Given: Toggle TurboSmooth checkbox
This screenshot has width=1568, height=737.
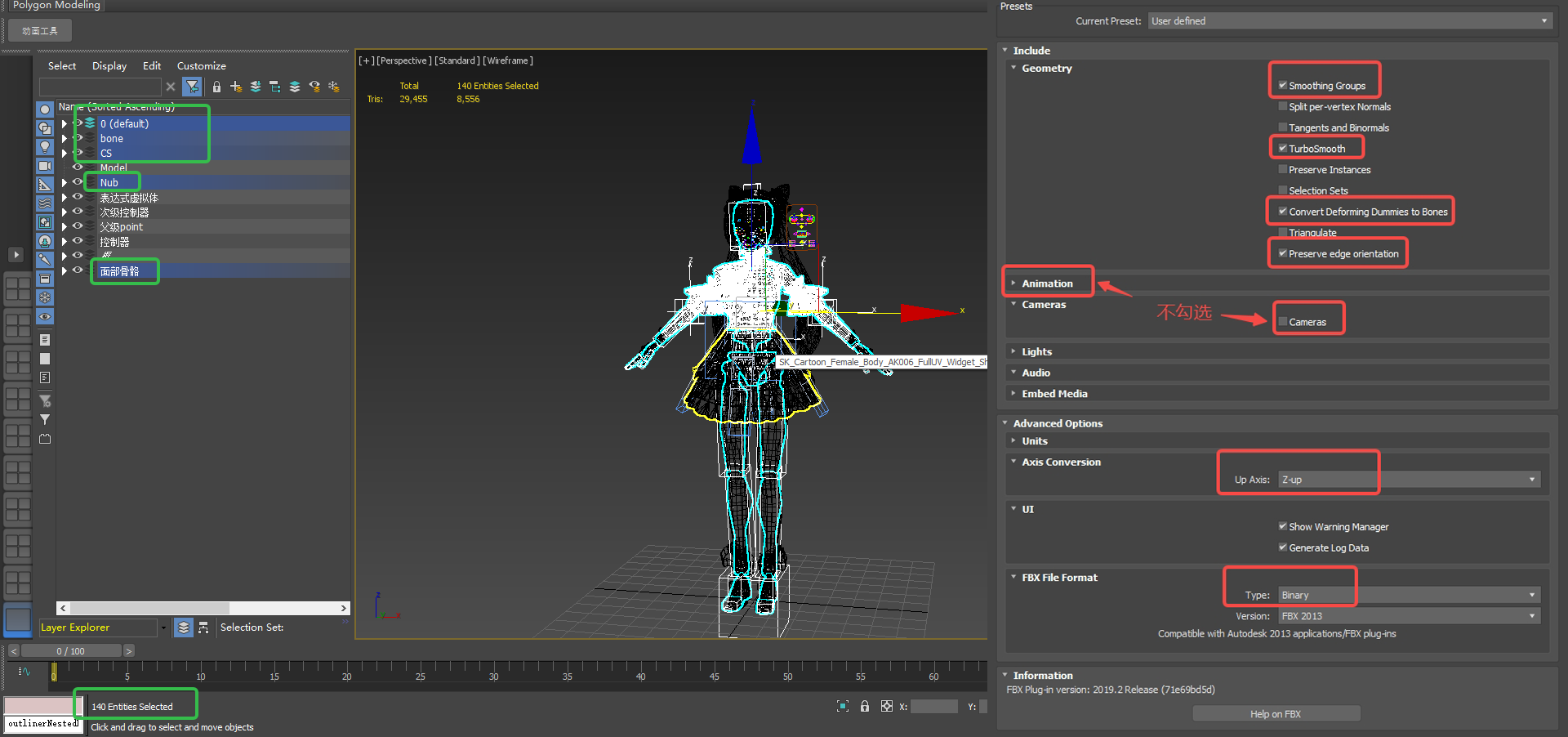Looking at the screenshot, I should point(1282,148).
